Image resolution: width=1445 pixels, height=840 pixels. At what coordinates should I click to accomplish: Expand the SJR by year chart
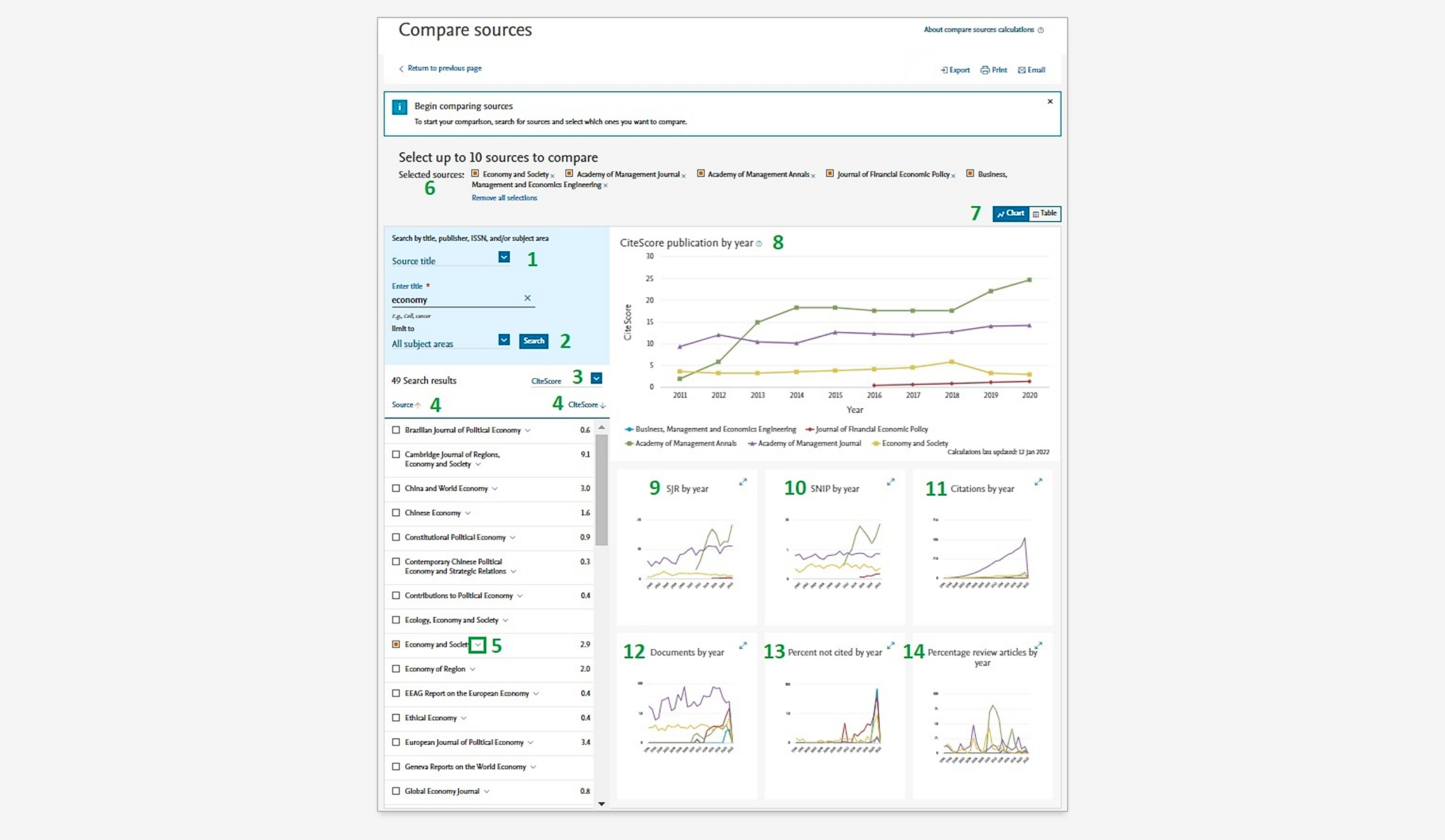pos(743,482)
